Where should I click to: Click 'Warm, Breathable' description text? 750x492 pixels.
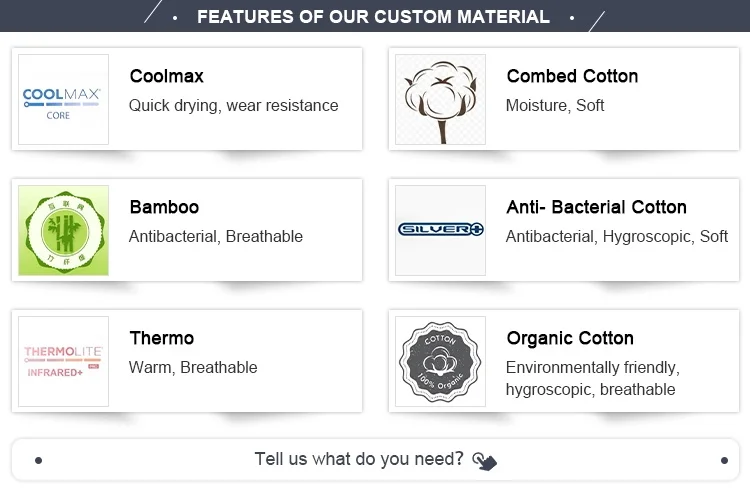click(x=193, y=367)
